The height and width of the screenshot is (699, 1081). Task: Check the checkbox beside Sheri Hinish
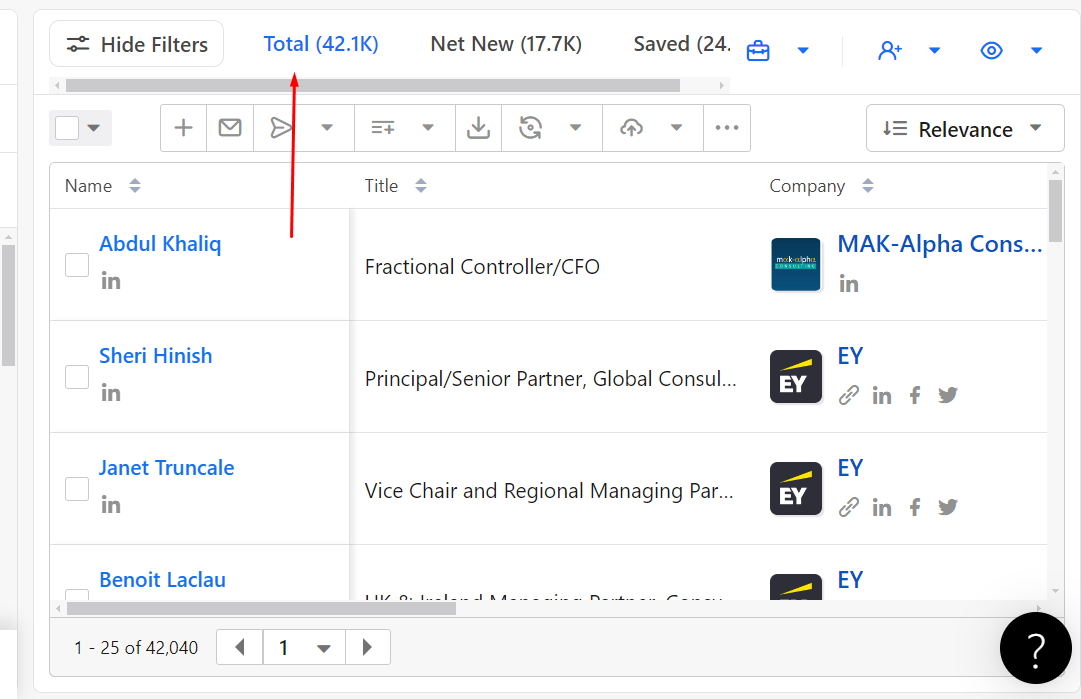click(x=77, y=377)
